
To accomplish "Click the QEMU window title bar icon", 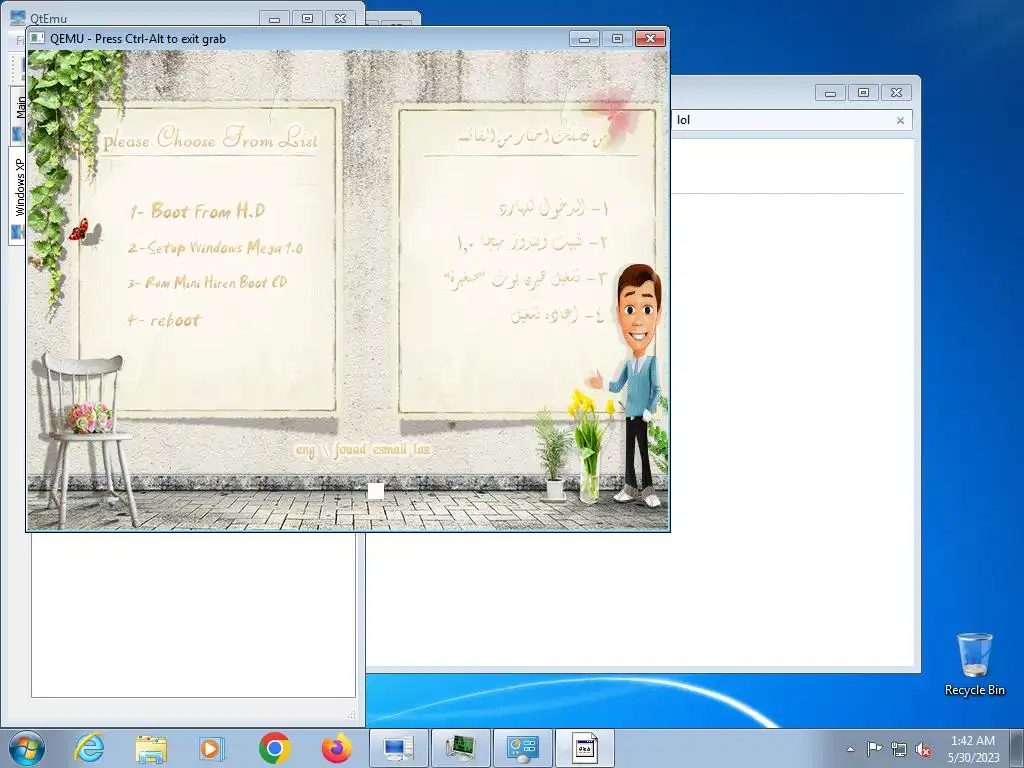I will pos(38,39).
